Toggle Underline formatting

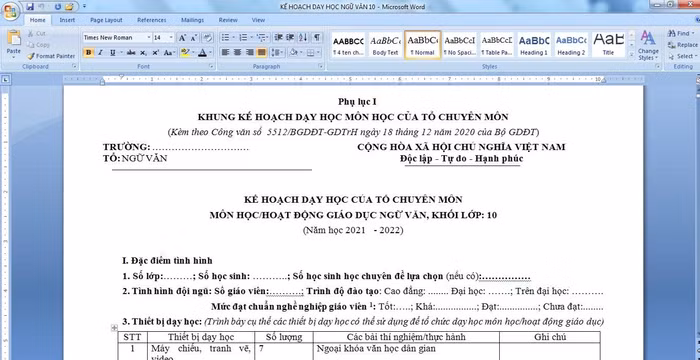point(112,53)
